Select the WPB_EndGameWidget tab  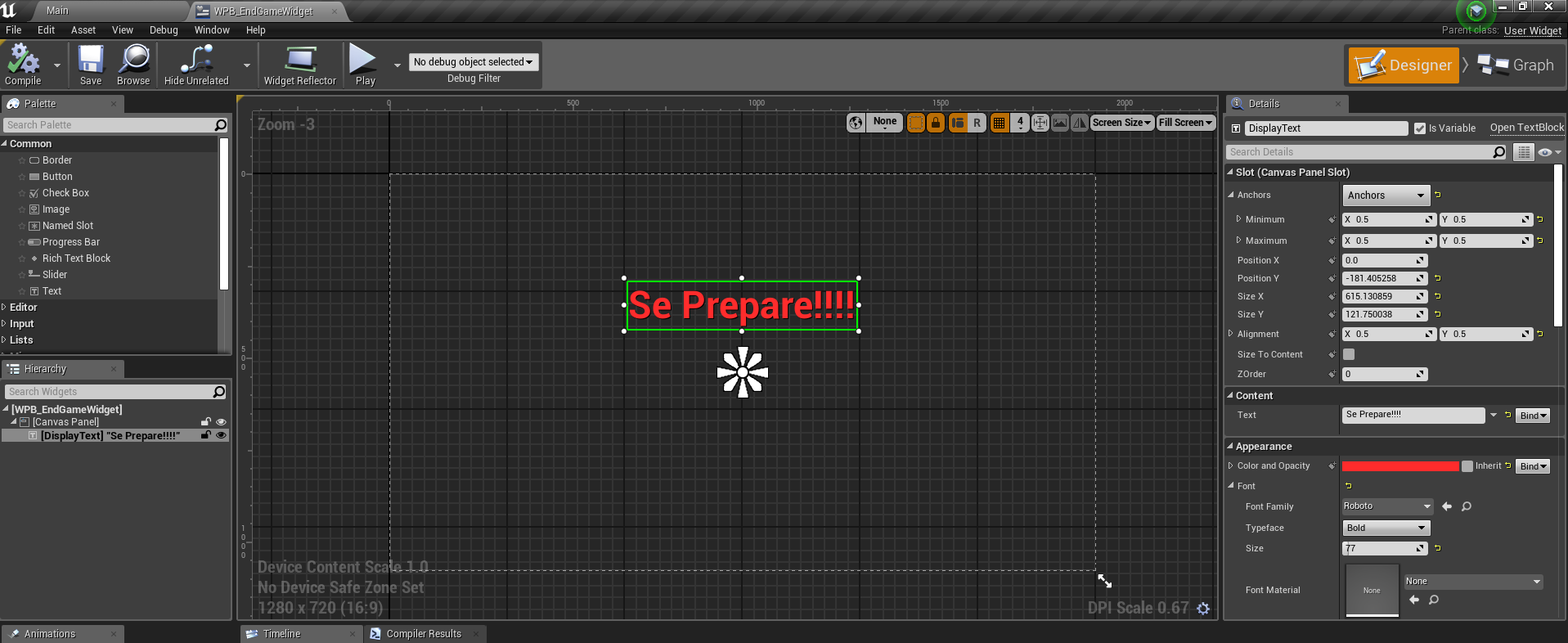pyautogui.click(x=263, y=11)
